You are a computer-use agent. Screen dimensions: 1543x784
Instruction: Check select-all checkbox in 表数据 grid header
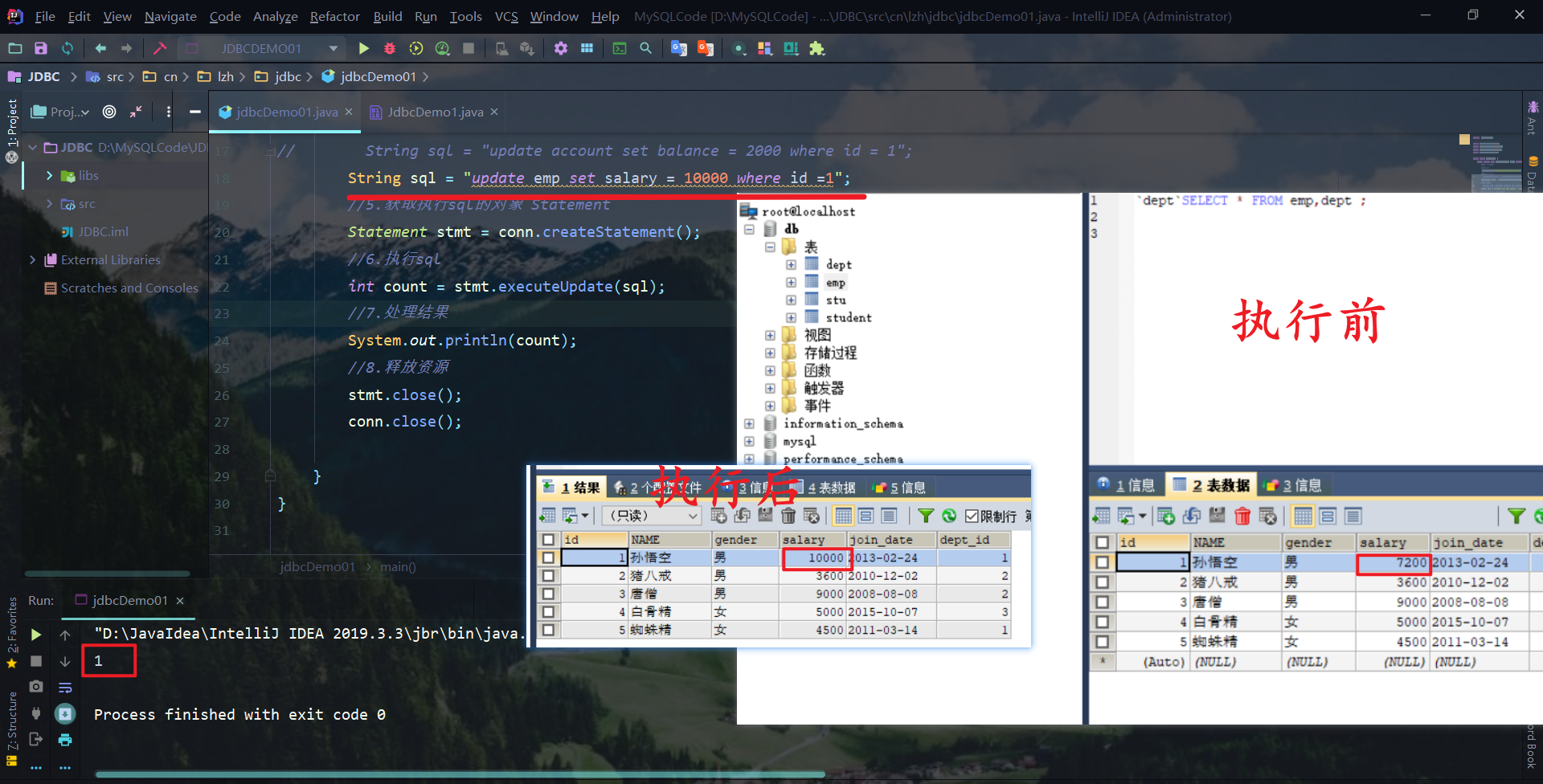[1103, 542]
